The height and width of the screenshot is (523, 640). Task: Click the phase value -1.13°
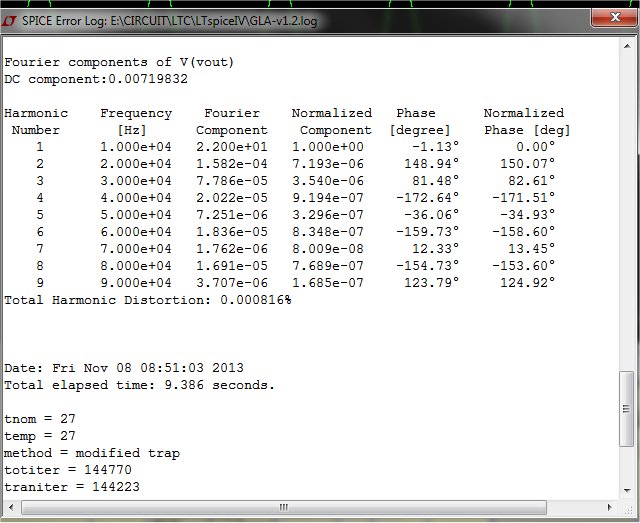(436, 147)
